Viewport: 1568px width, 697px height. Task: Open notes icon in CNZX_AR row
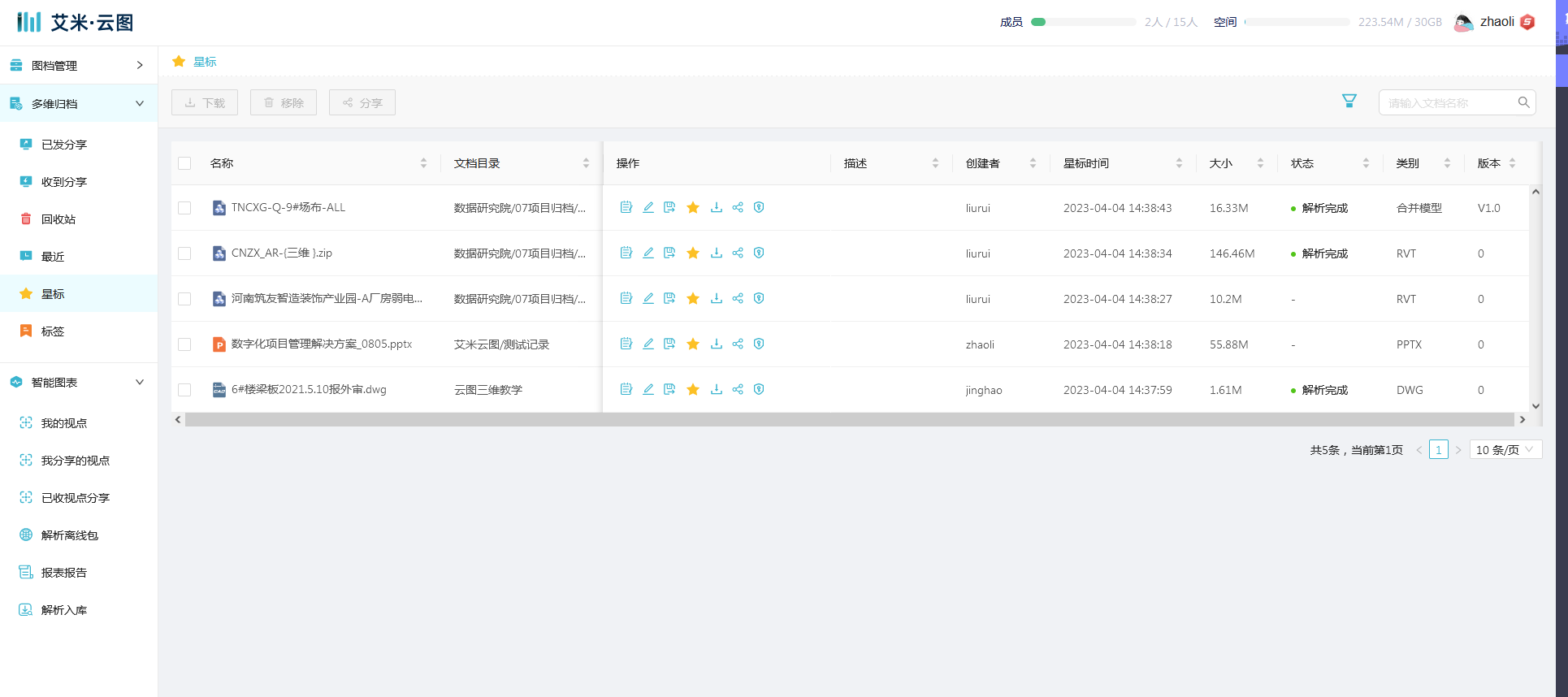pyautogui.click(x=626, y=253)
